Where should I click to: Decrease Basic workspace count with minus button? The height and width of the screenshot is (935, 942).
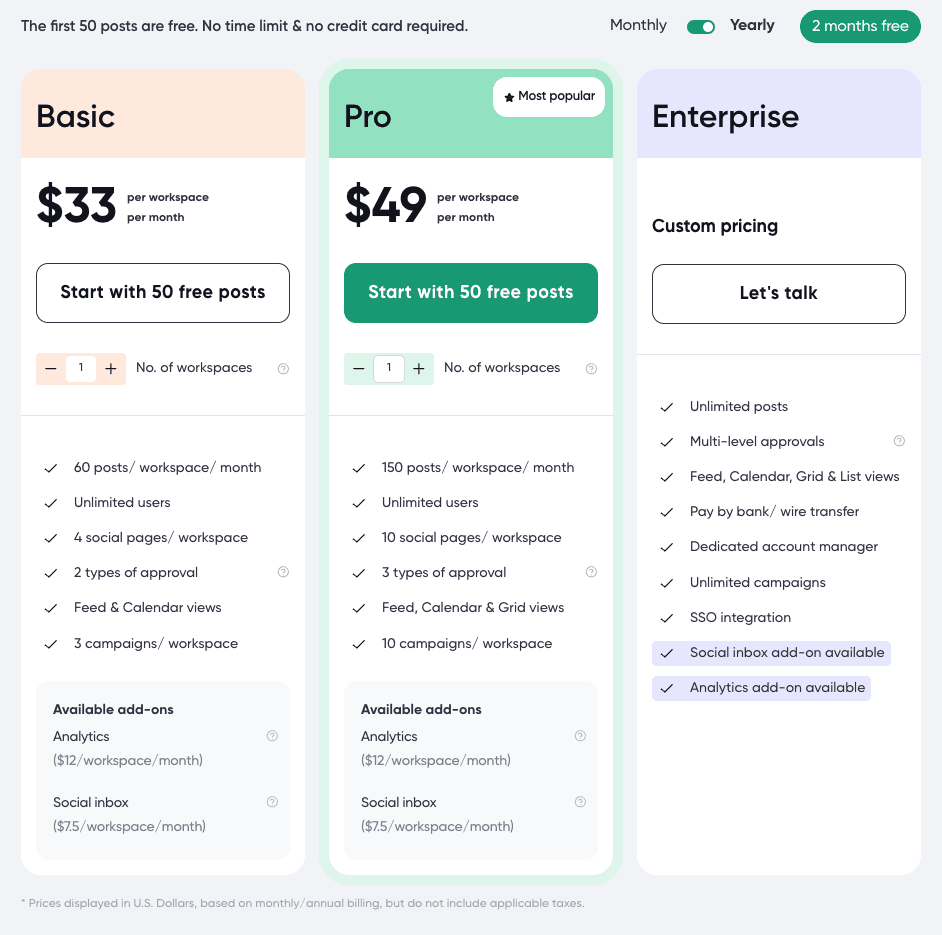(x=51, y=368)
